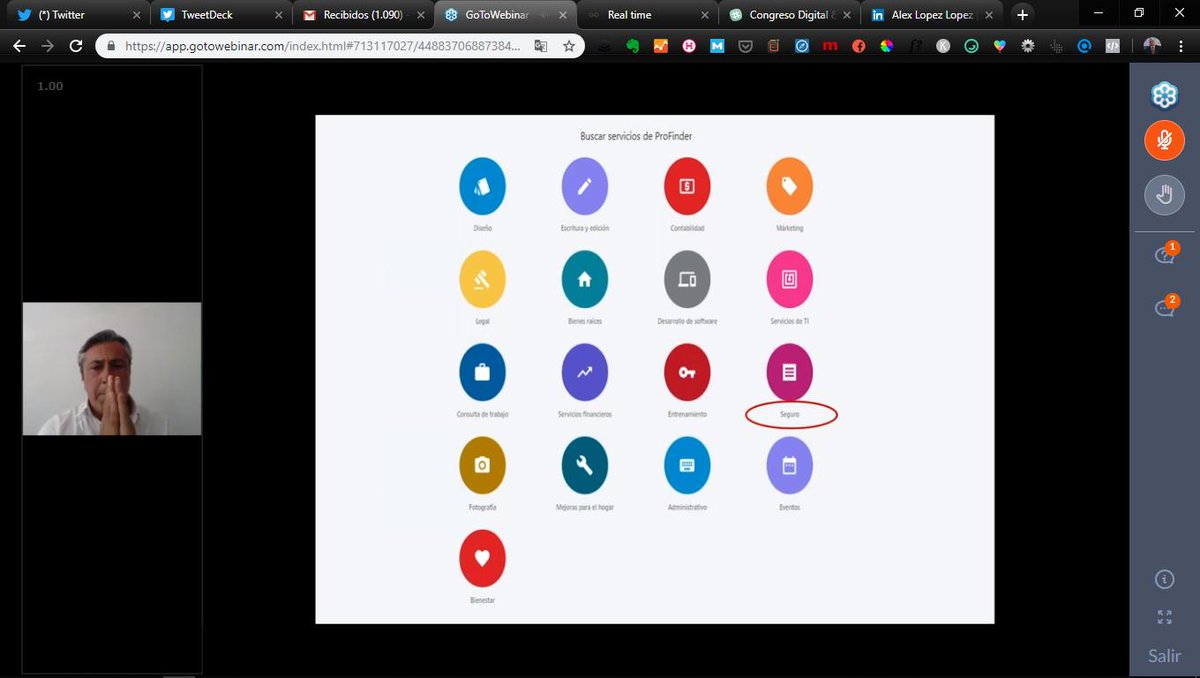Toggle full screen view icon
This screenshot has width=1200, height=678.
(1164, 617)
